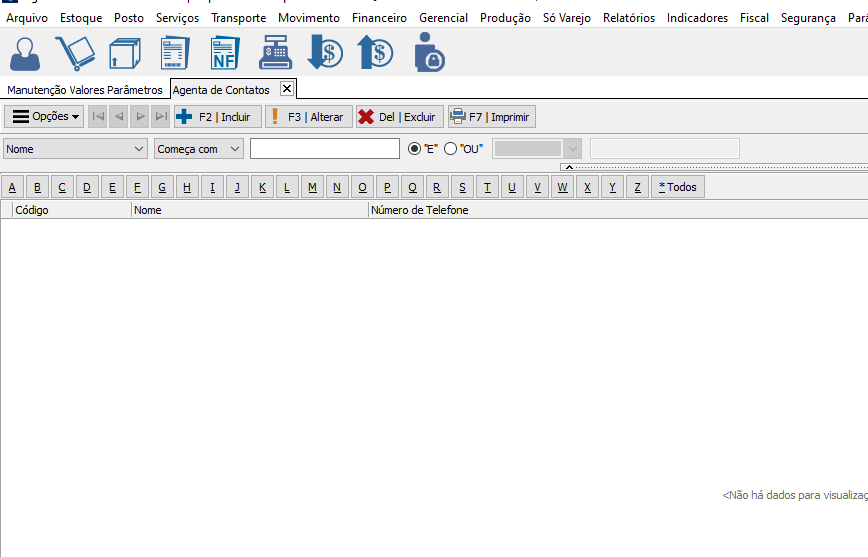Image resolution: width=868 pixels, height=557 pixels.
Task: Click the down-arrow dollar coin icon
Action: click(x=325, y=52)
